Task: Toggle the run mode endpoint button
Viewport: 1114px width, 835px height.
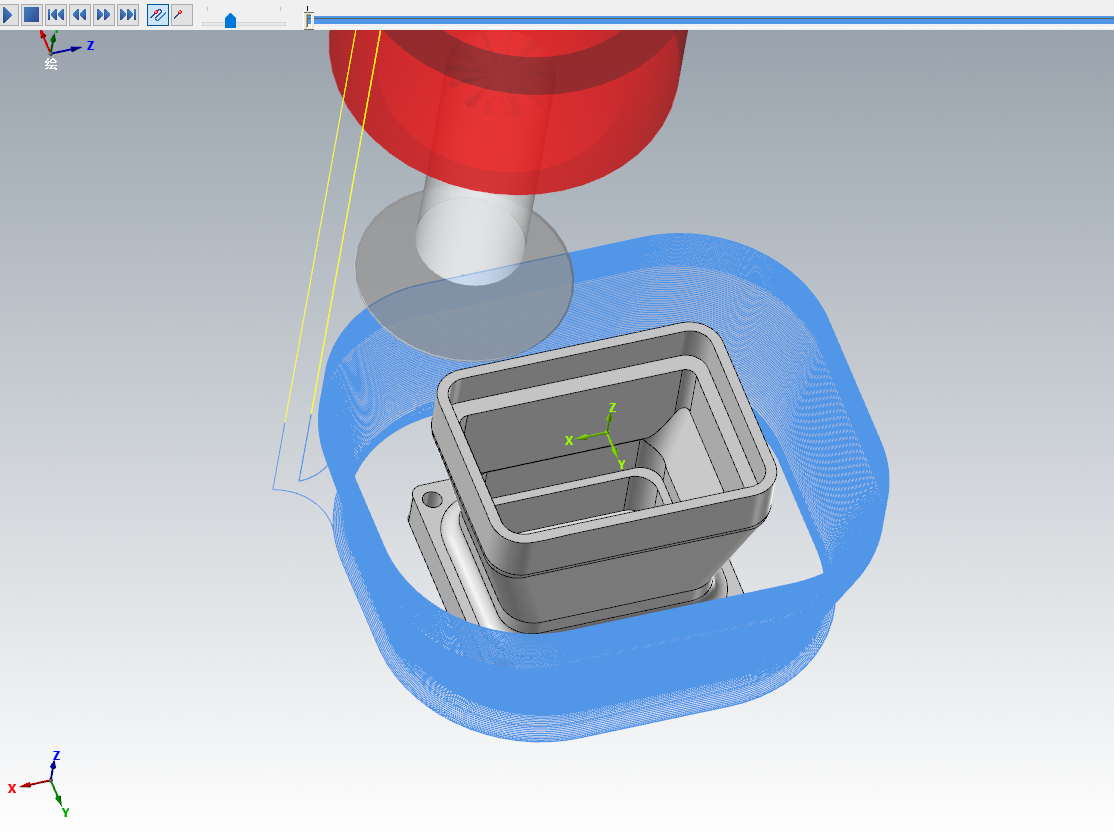Action: tap(181, 15)
